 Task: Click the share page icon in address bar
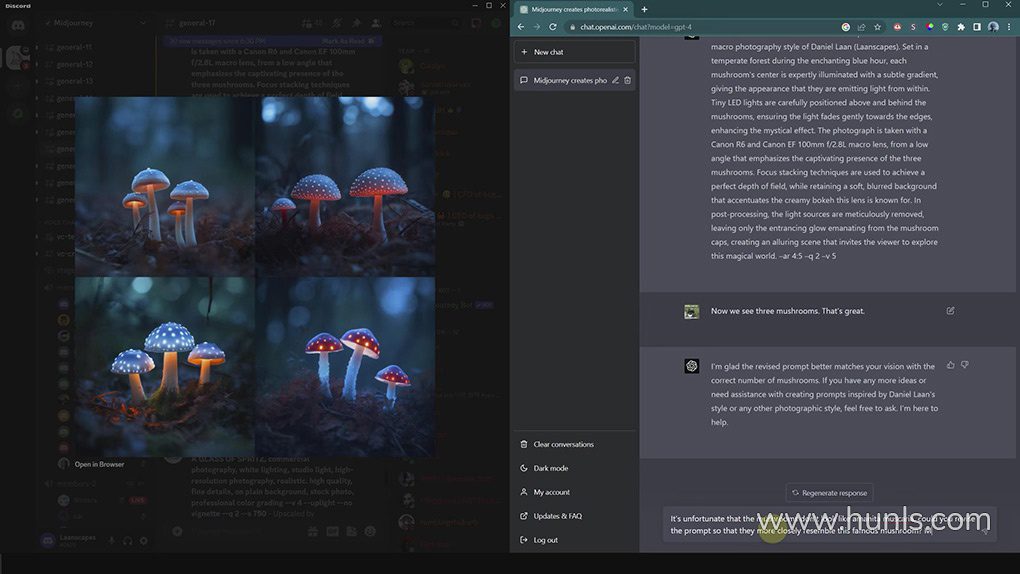coord(861,27)
